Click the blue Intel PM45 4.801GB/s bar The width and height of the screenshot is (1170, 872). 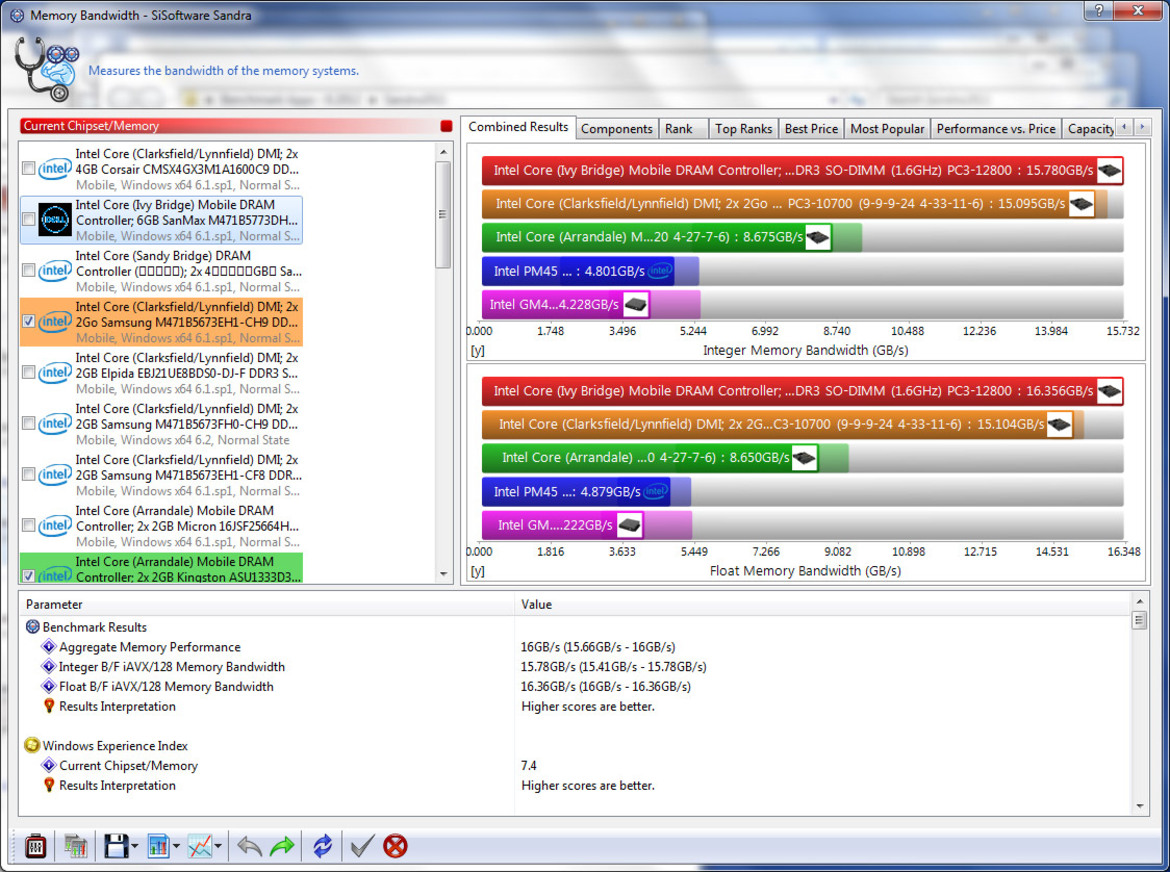point(578,271)
